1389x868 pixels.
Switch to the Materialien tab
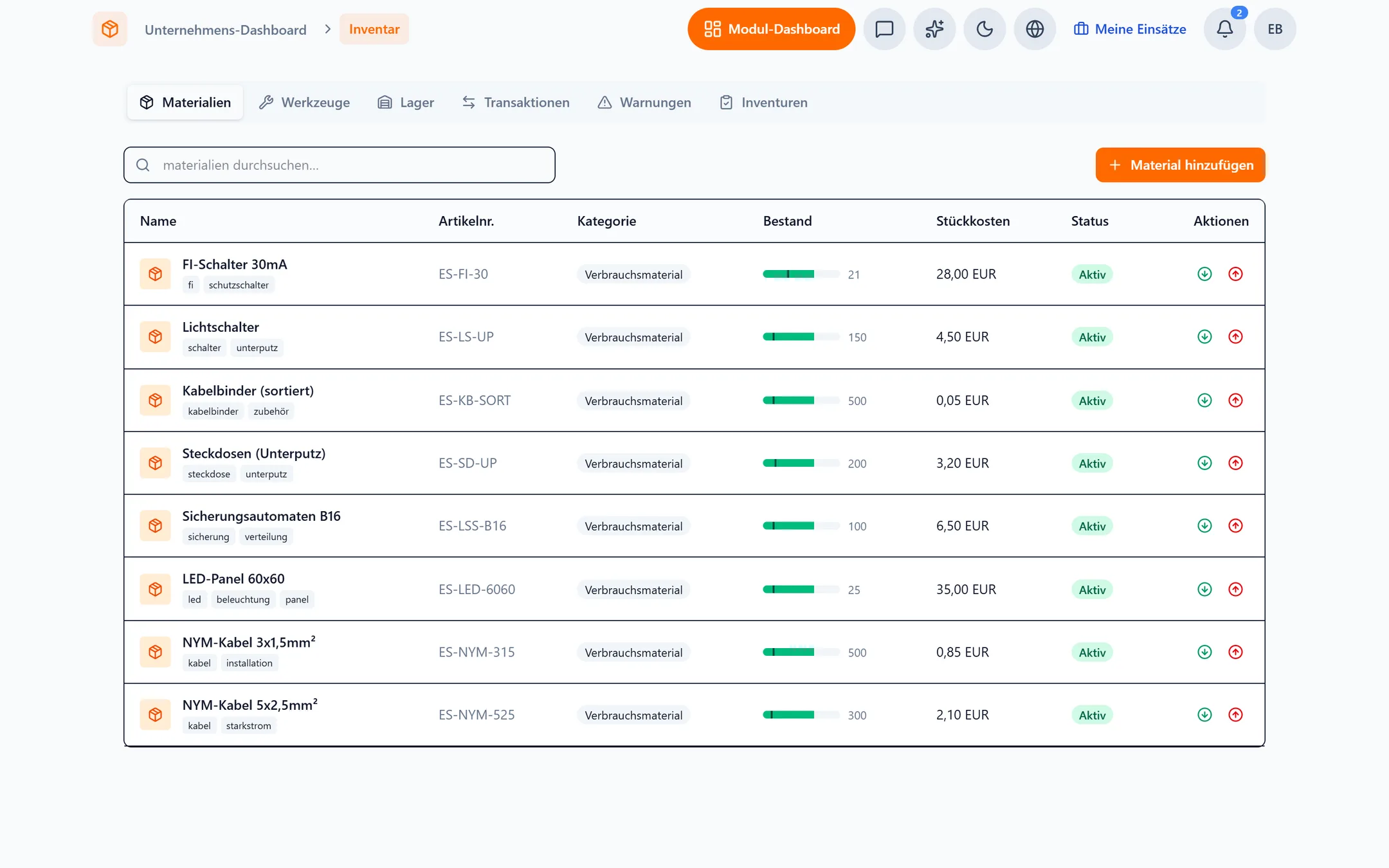click(185, 102)
